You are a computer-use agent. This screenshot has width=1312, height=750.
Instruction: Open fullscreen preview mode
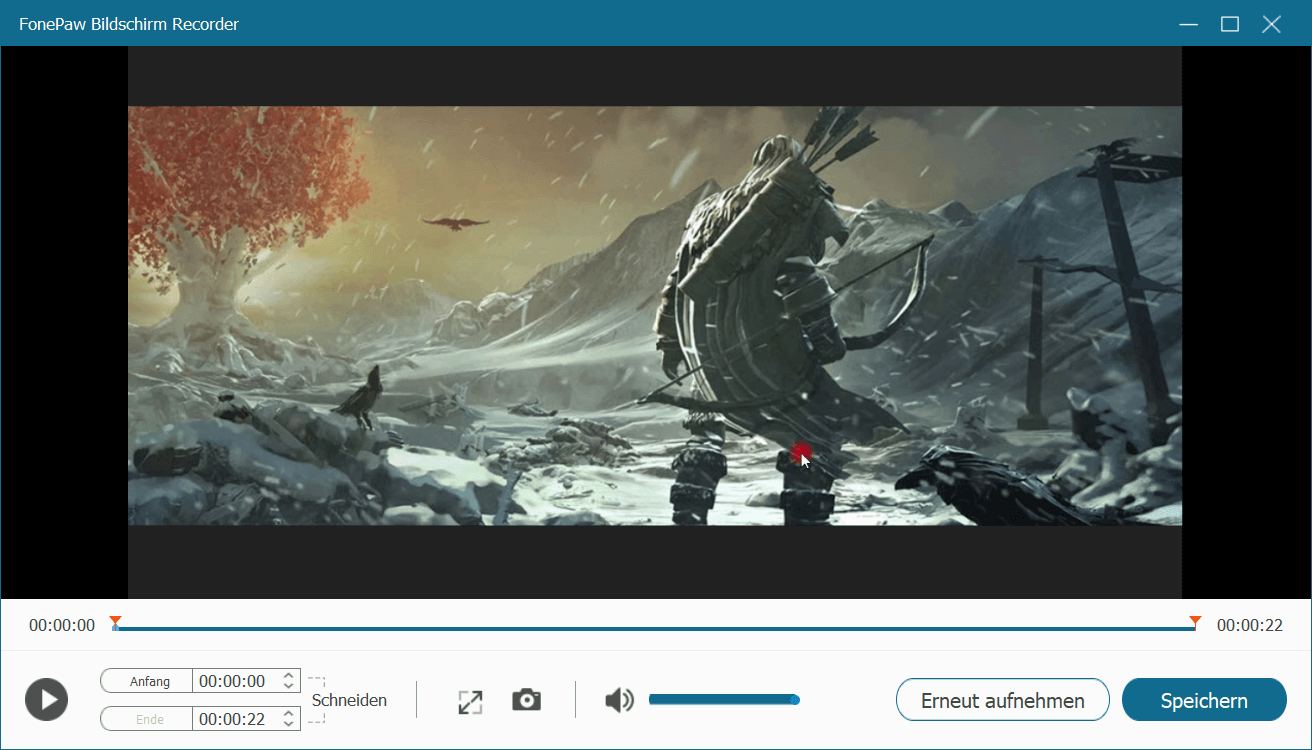point(470,701)
